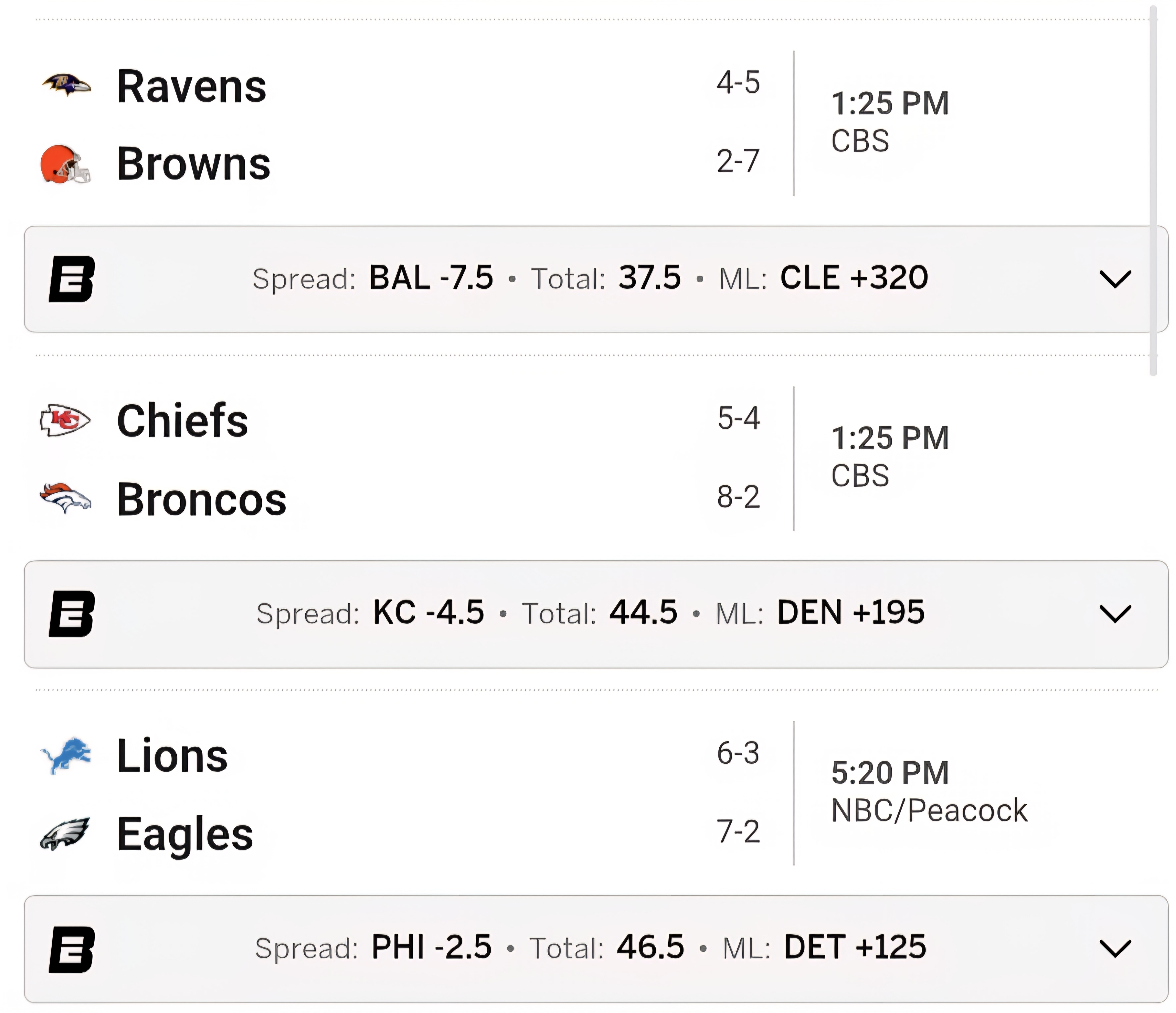This screenshot has width=1176, height=1013.
Task: Click the Broncos horse logo
Action: tap(65, 498)
